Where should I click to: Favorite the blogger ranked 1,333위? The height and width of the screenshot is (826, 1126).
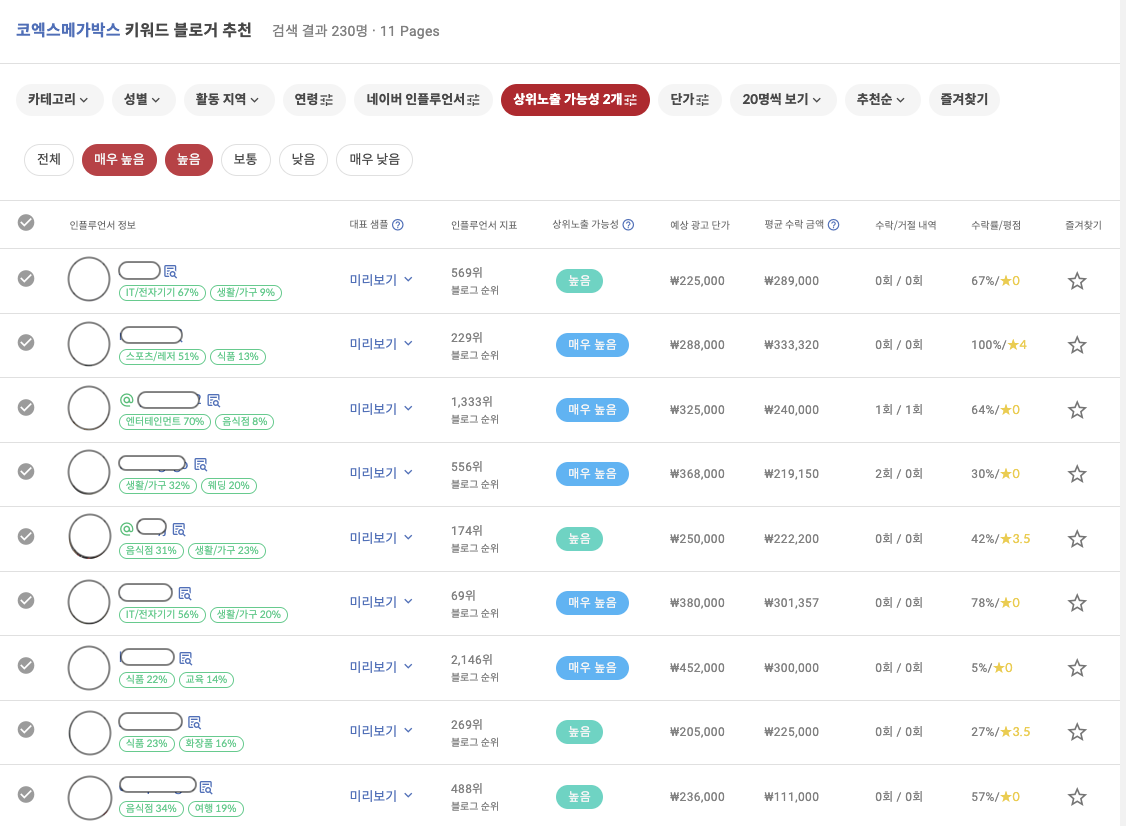click(1076, 410)
